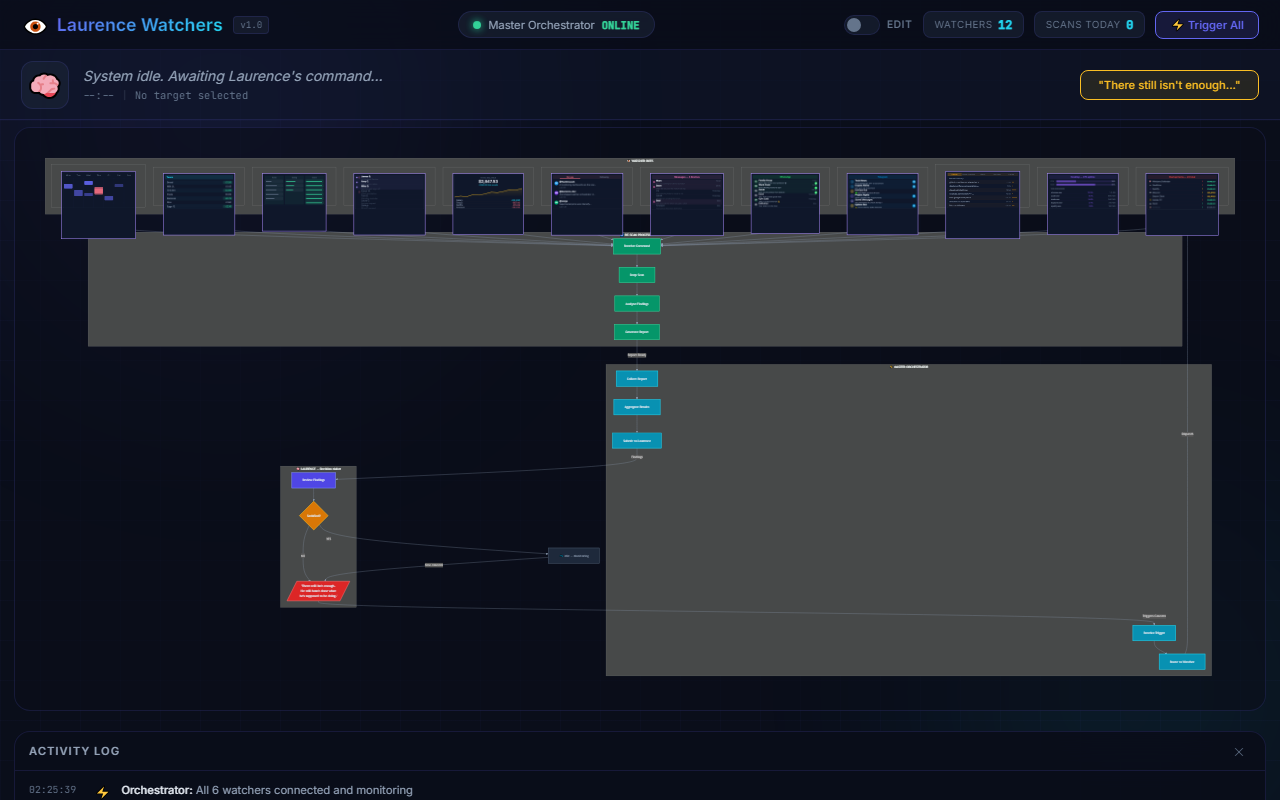Select the green Receive Command node
Image resolution: width=1280 pixels, height=800 pixels.
click(x=637, y=246)
